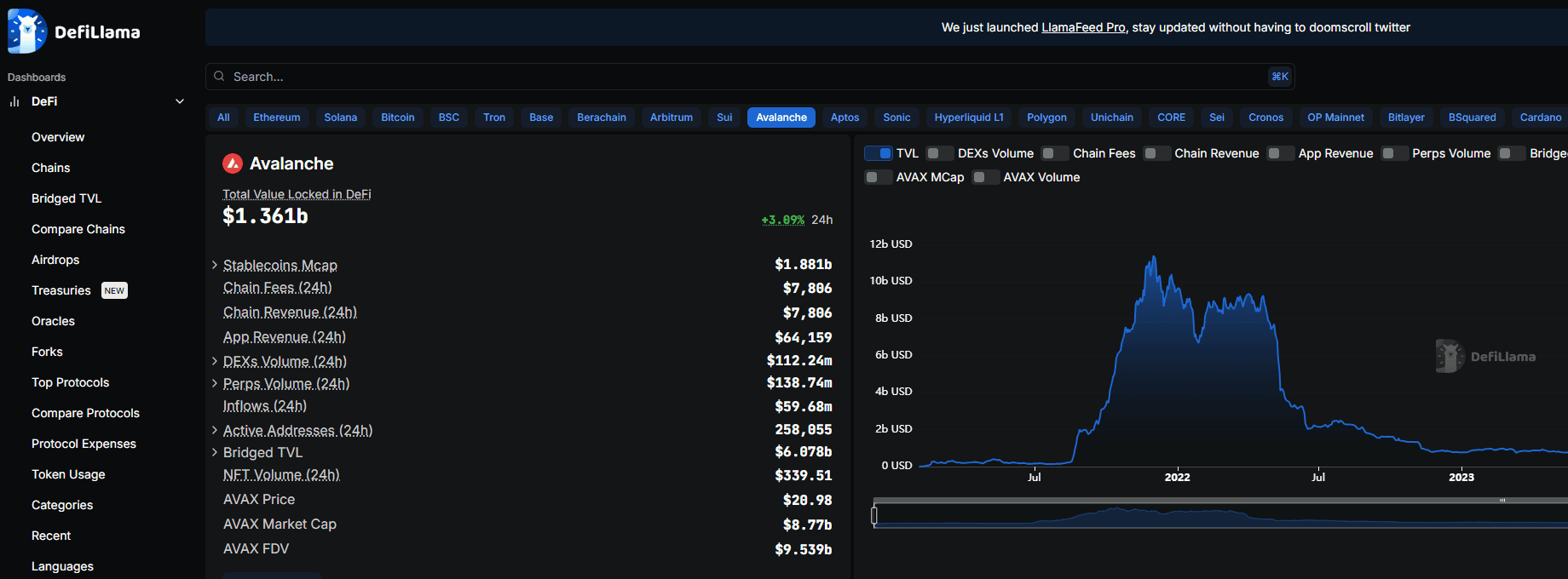Switch to the Cronos chain tab
Viewport: 1568px width, 579px height.
[1266, 118]
